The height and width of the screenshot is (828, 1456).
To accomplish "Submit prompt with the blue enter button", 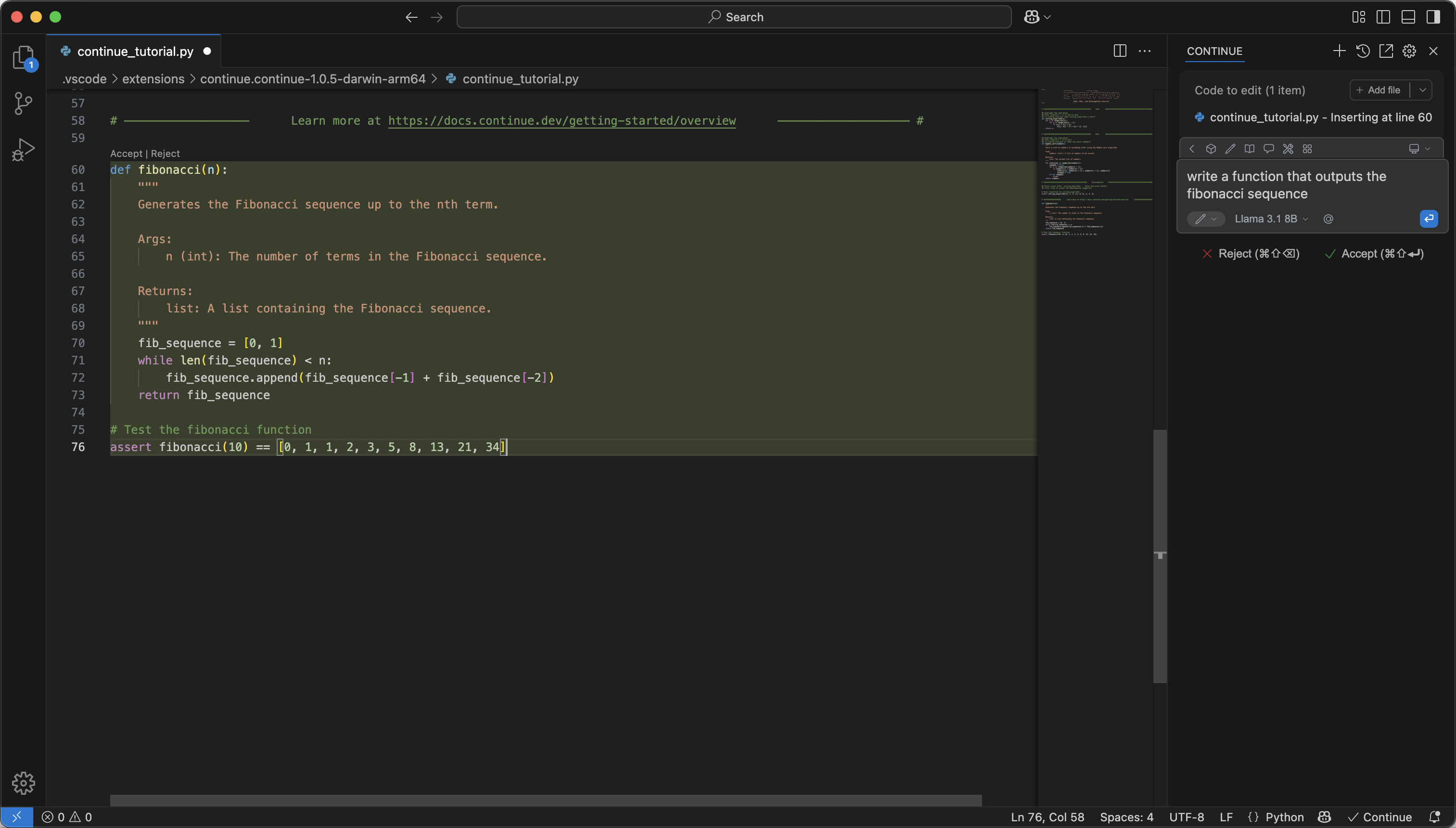I will pos(1429,219).
